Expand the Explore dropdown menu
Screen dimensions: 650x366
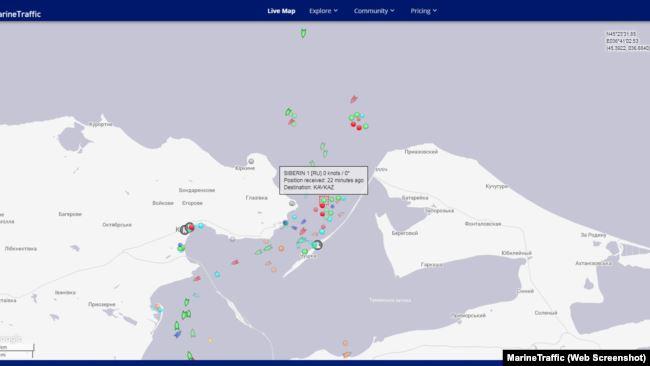tap(323, 11)
